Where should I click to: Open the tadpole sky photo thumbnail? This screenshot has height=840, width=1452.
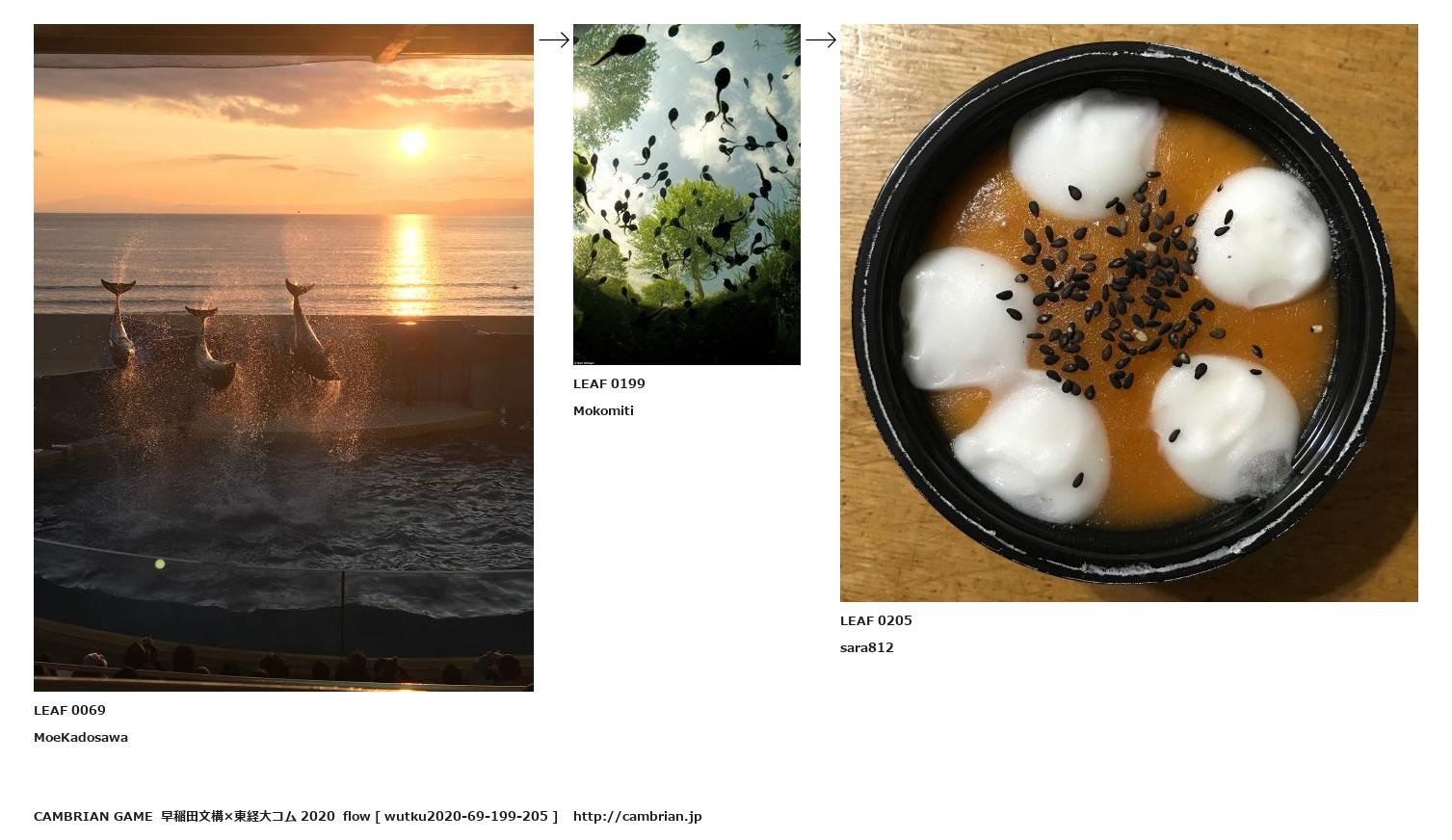coord(687,195)
